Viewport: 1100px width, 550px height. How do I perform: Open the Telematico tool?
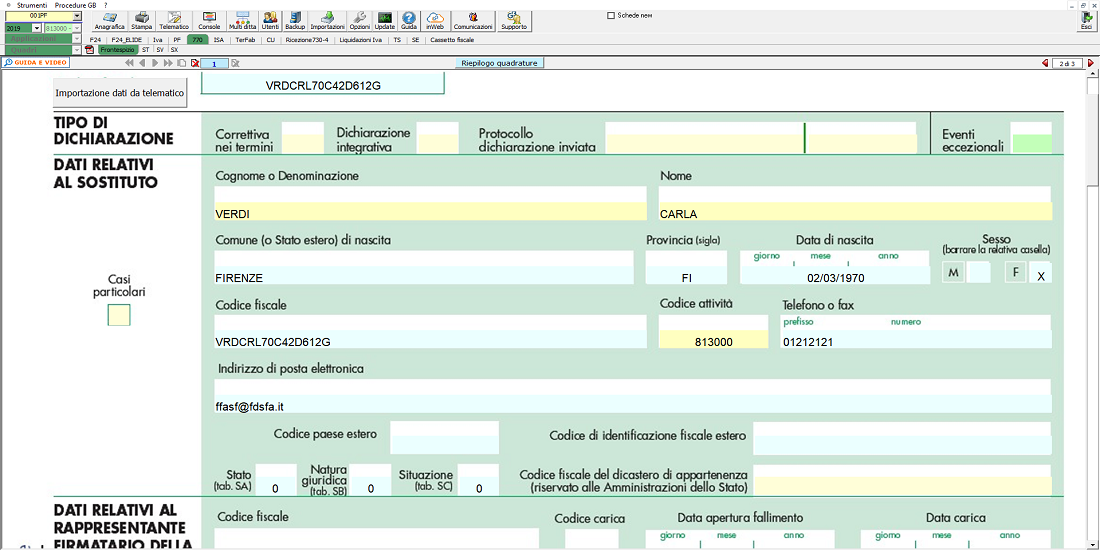(174, 20)
